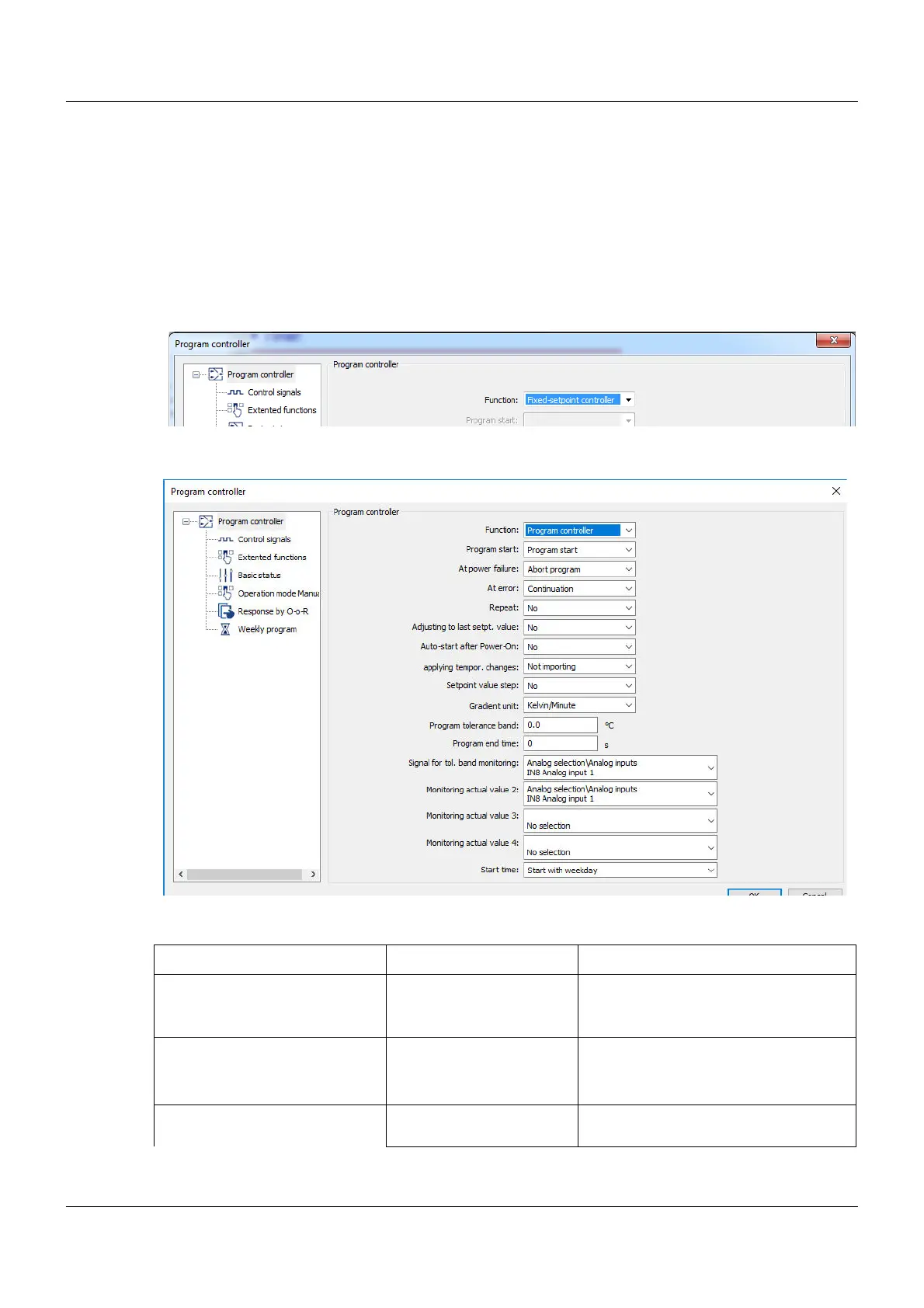Open the Repeat dropdown

tap(629, 608)
